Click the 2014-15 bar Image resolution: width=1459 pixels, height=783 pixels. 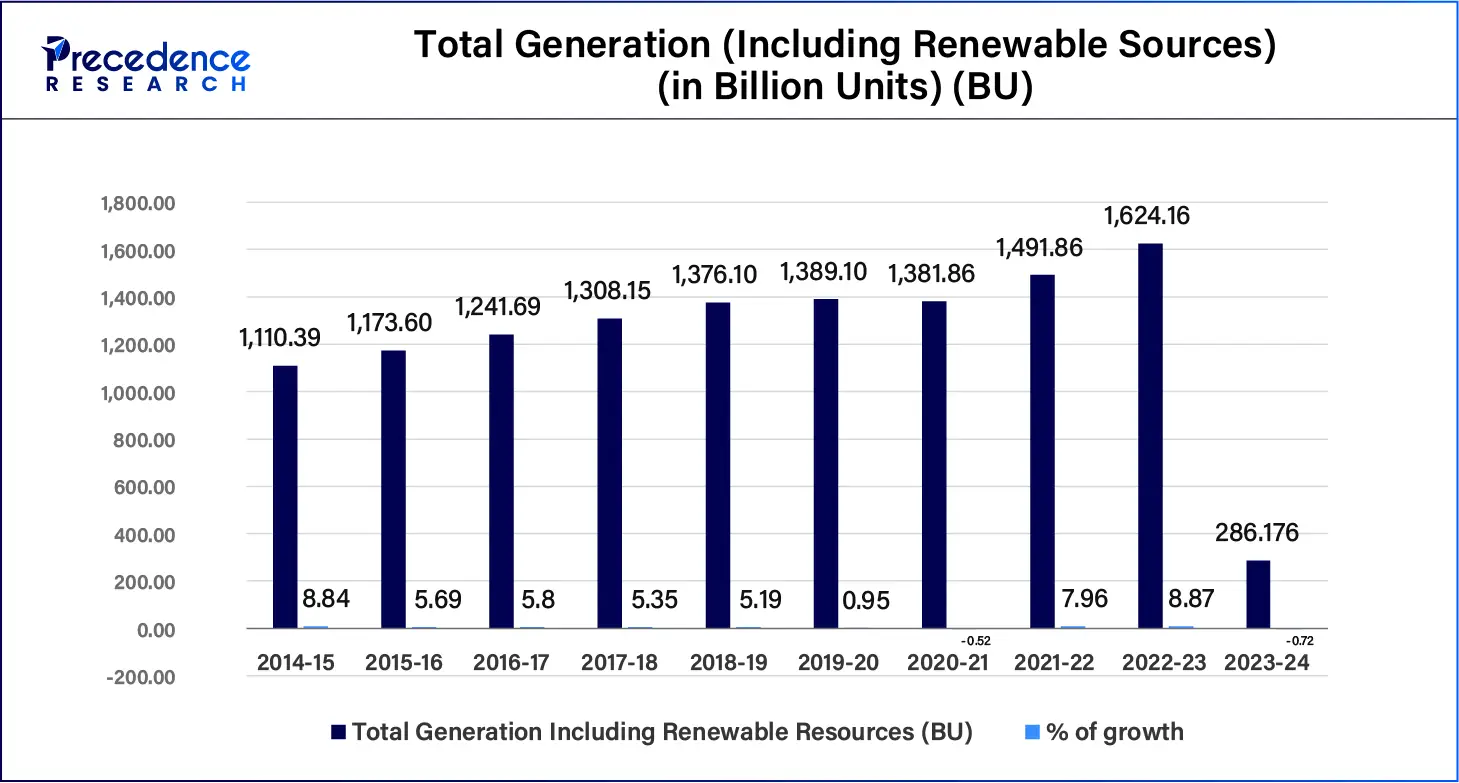285,497
